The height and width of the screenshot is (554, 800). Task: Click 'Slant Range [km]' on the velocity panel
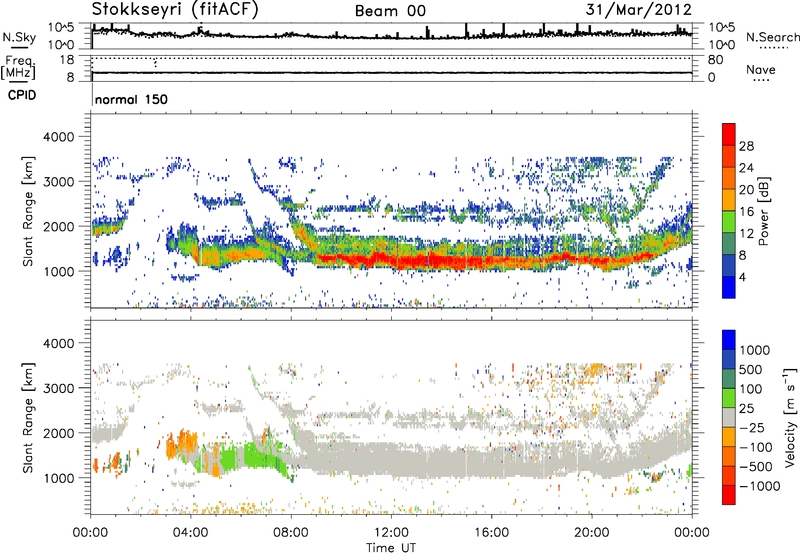[x=28, y=417]
